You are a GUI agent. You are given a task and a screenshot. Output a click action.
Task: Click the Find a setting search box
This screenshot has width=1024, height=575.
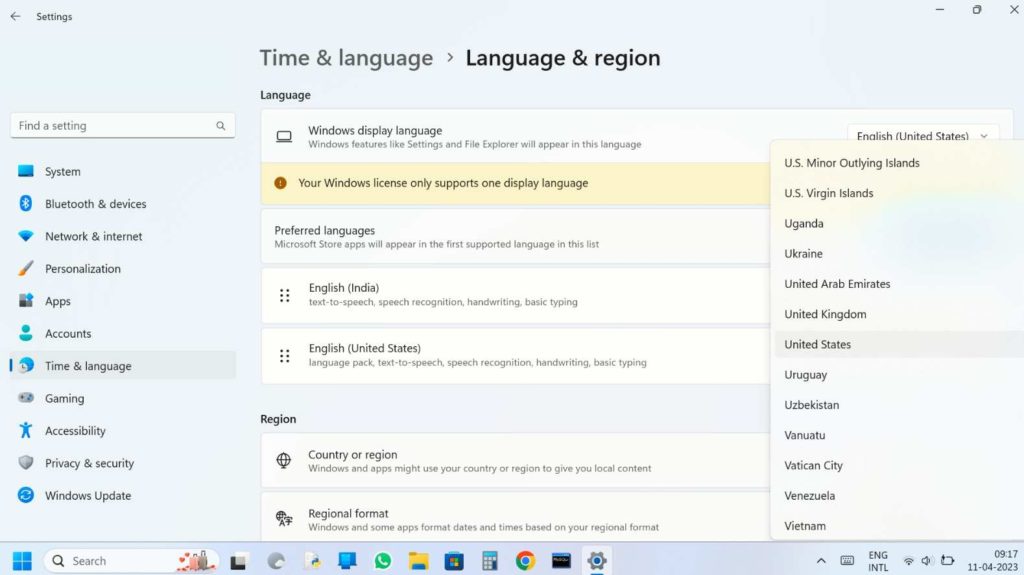tap(115, 126)
